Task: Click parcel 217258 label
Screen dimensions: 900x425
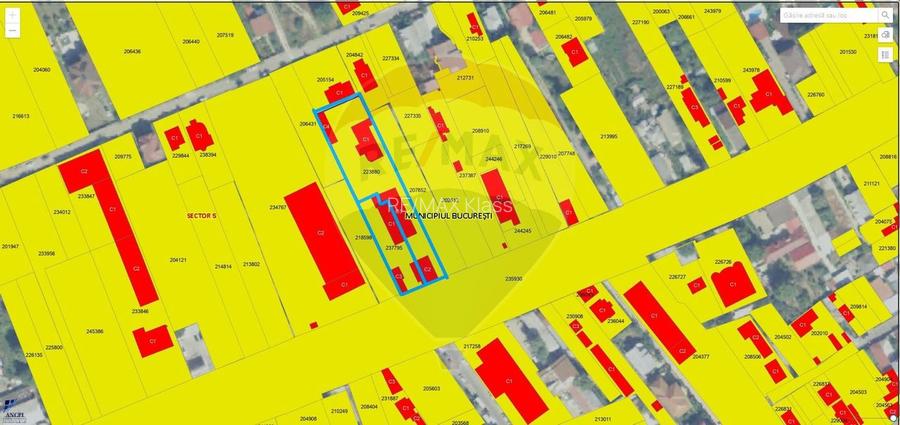Action: (472, 346)
